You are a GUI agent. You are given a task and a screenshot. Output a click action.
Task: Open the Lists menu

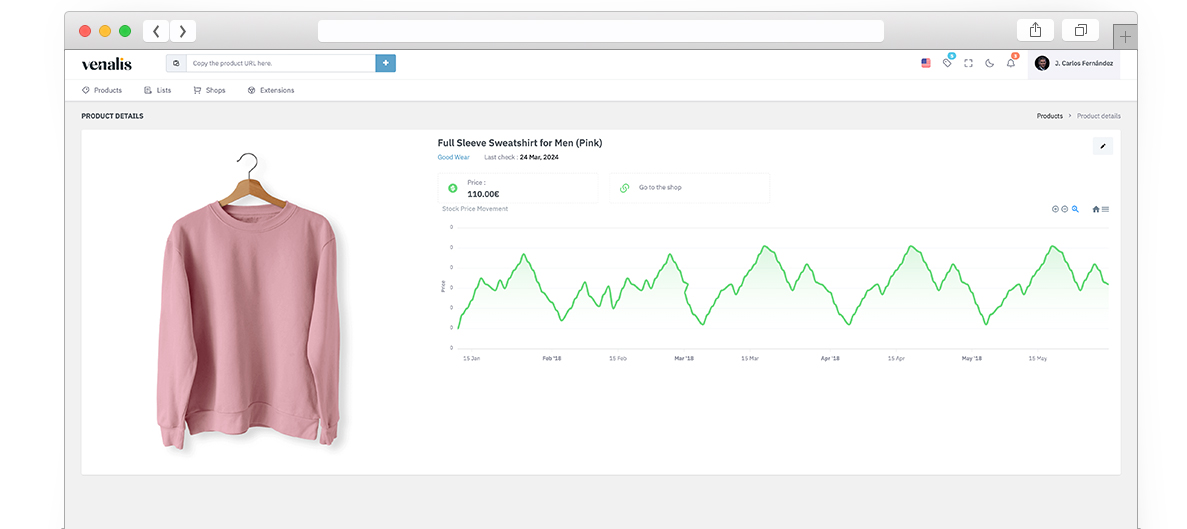point(158,90)
